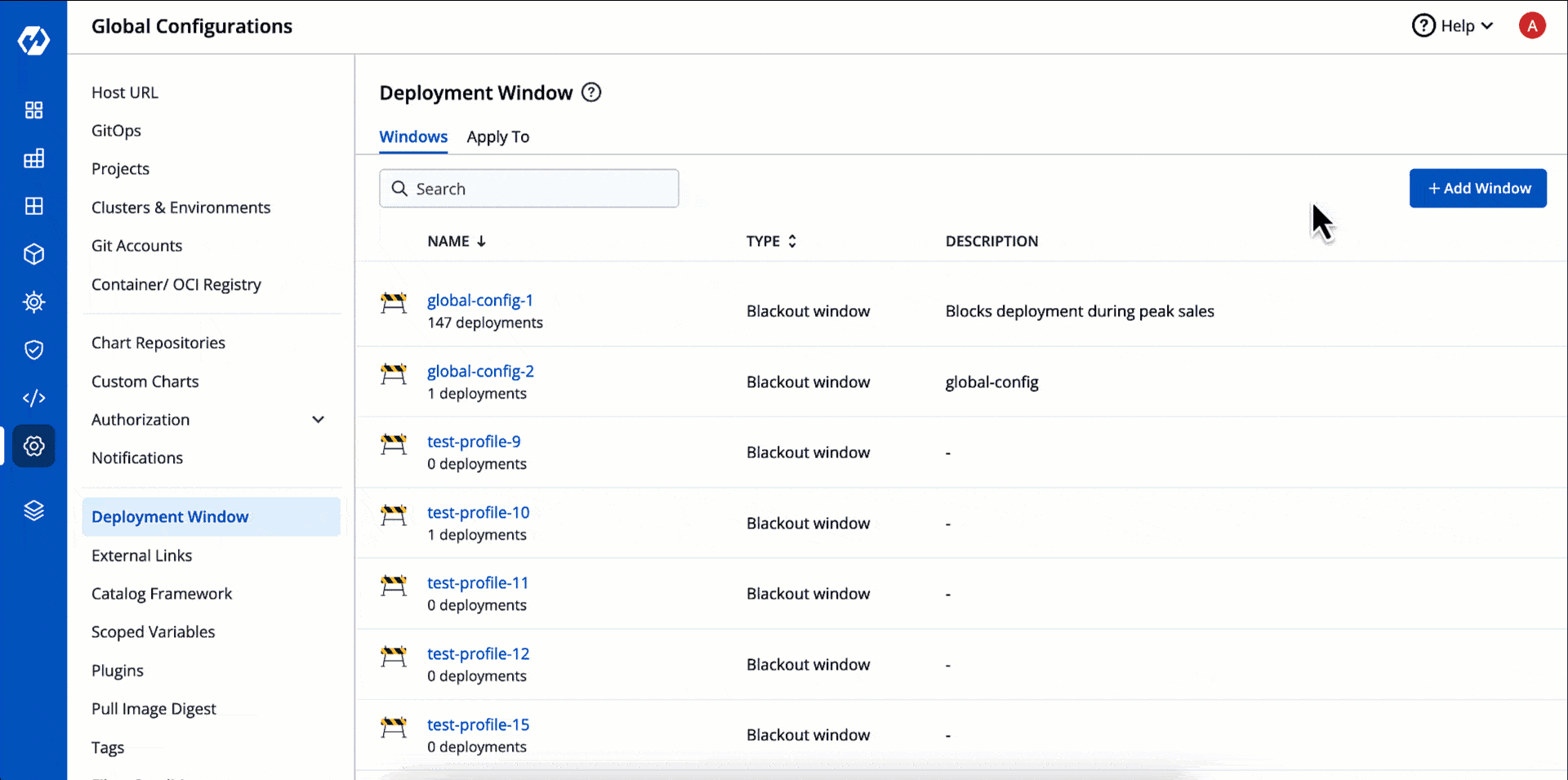Open the Global Configurations gear icon
1568x780 pixels.
click(33, 446)
